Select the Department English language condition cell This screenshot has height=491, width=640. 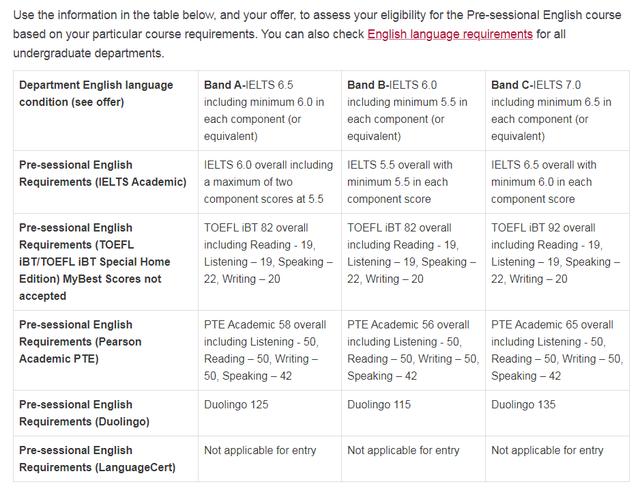click(106, 111)
